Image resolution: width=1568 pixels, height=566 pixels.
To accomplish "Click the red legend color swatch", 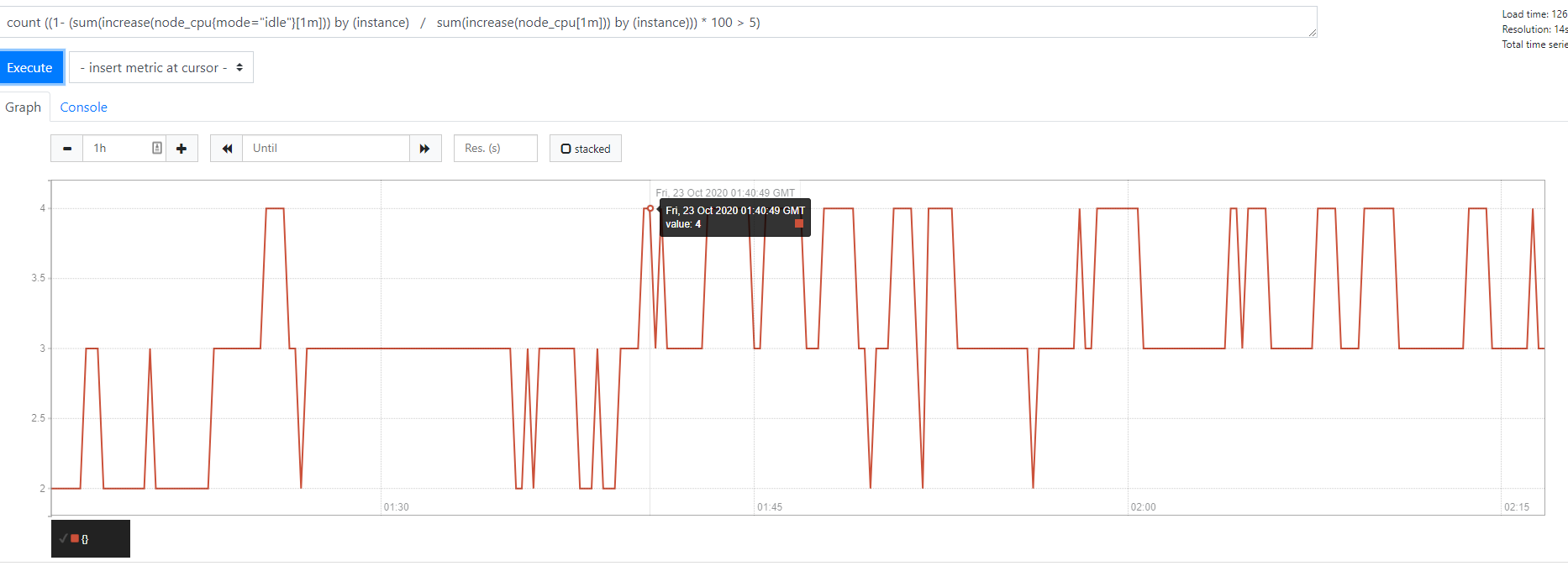I will [75, 538].
